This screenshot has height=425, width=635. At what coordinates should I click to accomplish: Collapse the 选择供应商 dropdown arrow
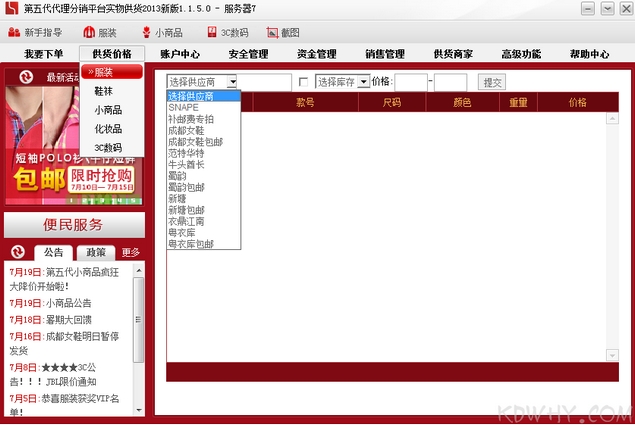232,82
